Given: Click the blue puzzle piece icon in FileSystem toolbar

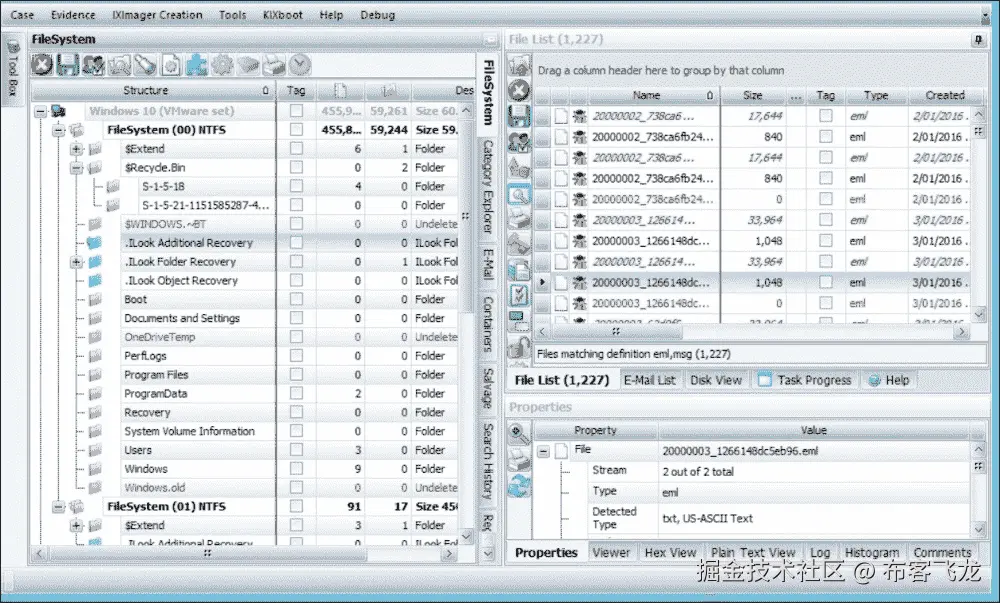Looking at the screenshot, I should pyautogui.click(x=196, y=65).
